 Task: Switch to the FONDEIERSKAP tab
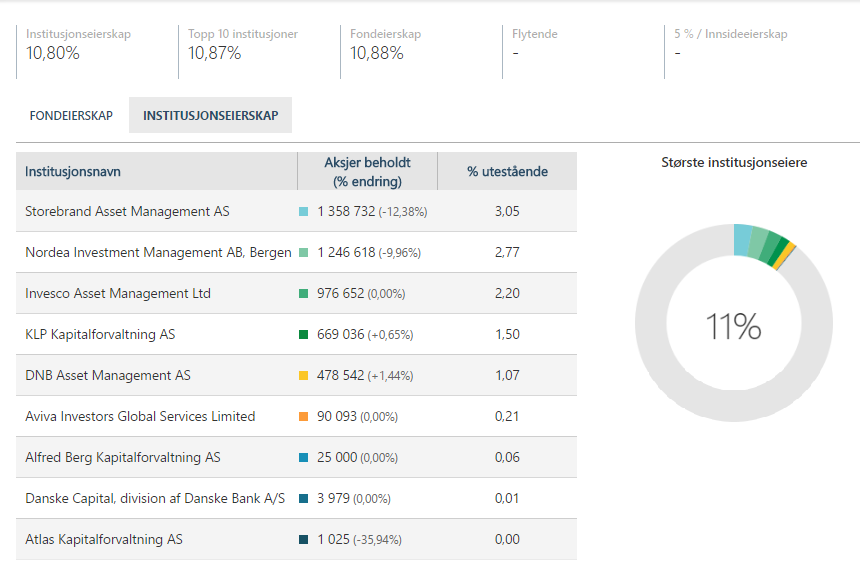coord(71,116)
